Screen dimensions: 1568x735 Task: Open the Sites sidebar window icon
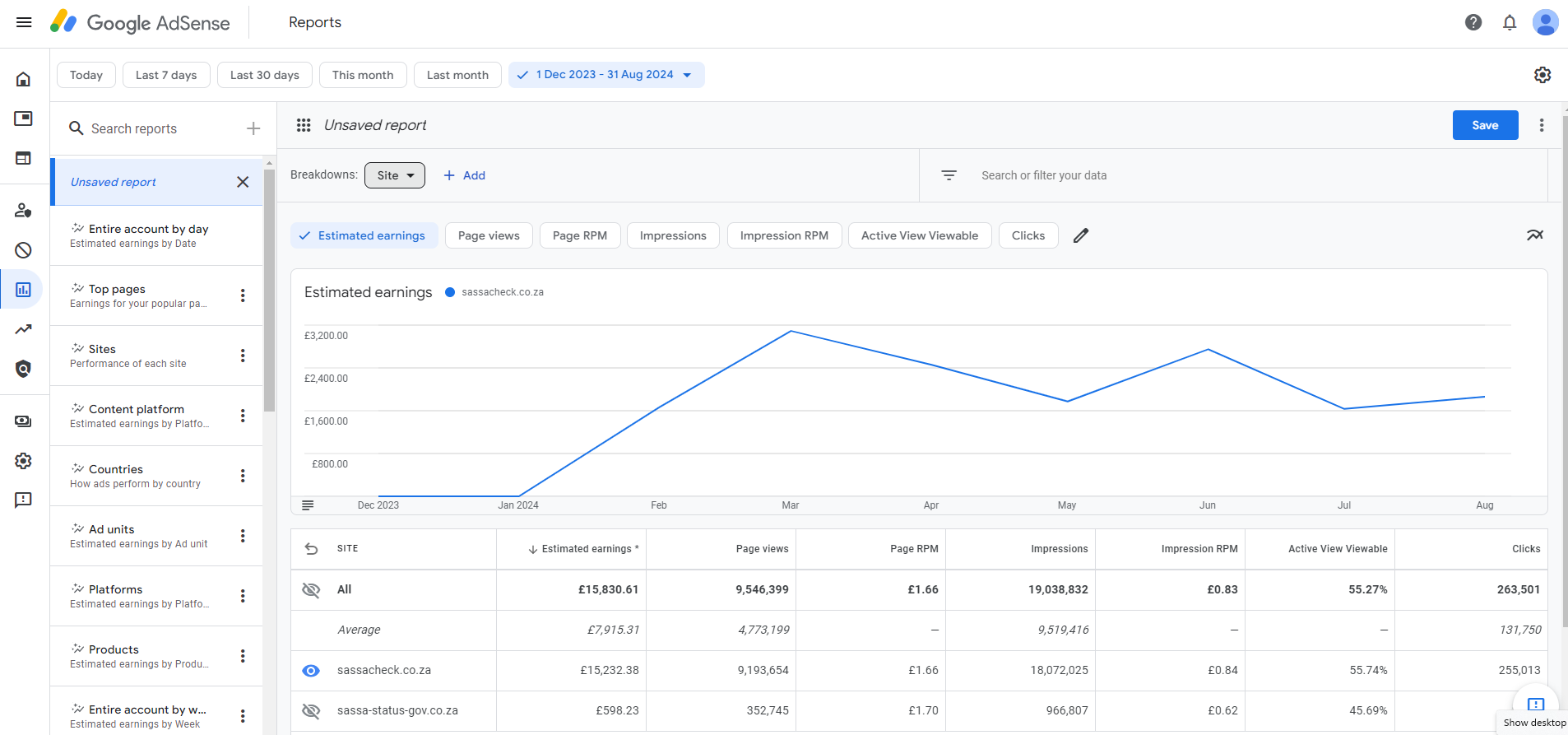click(x=23, y=158)
